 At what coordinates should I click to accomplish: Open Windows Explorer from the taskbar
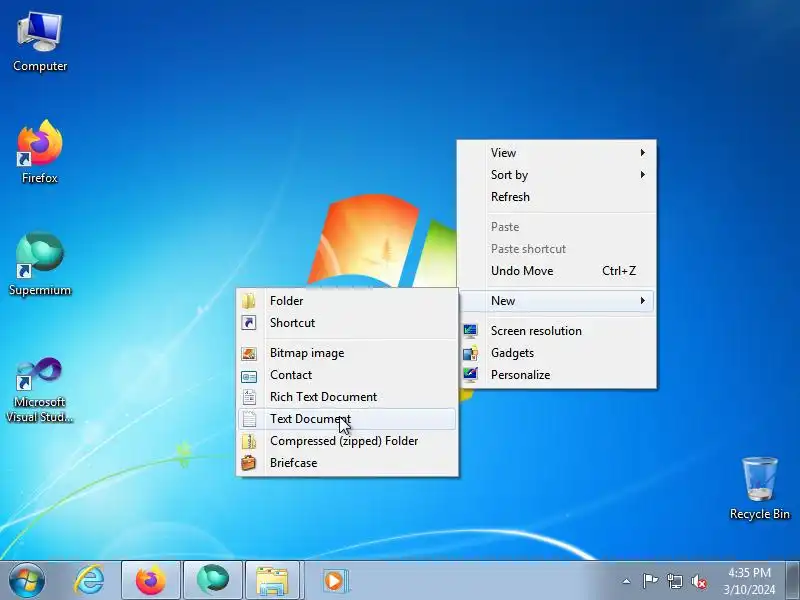point(272,581)
